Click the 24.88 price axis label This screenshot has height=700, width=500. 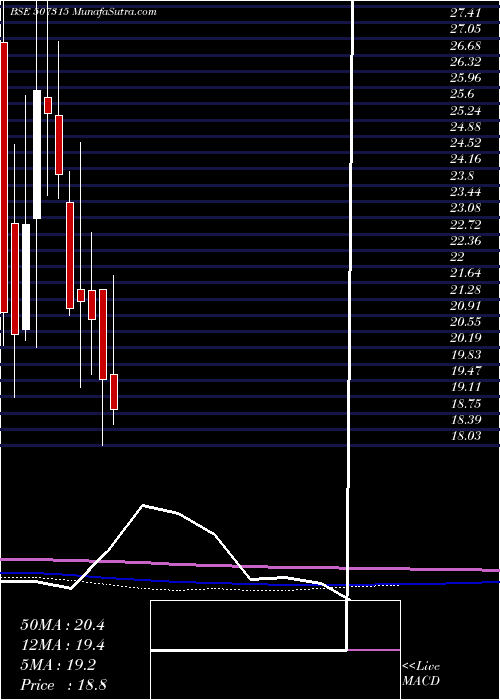(466, 127)
